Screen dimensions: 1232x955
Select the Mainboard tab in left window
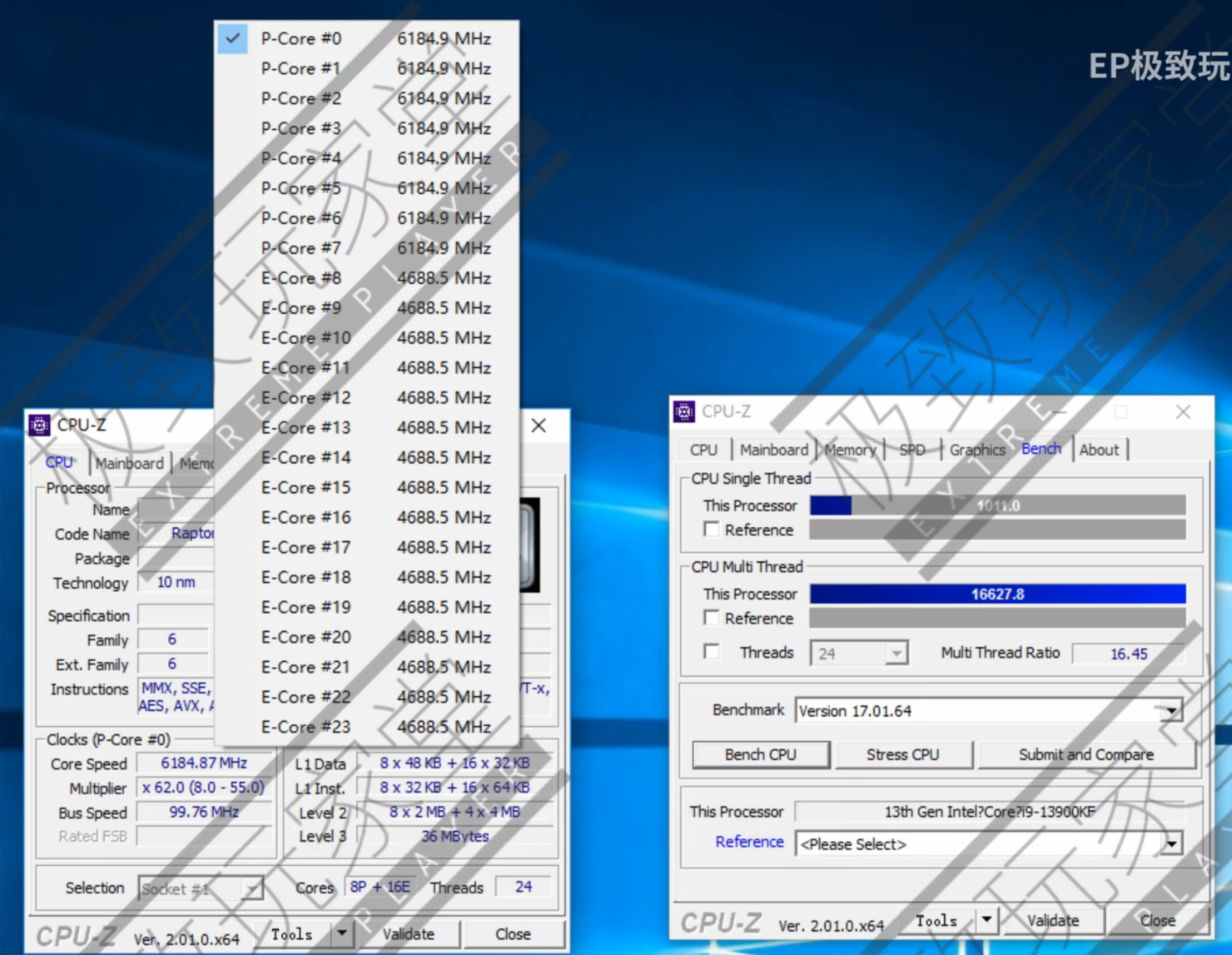pyautogui.click(x=129, y=463)
